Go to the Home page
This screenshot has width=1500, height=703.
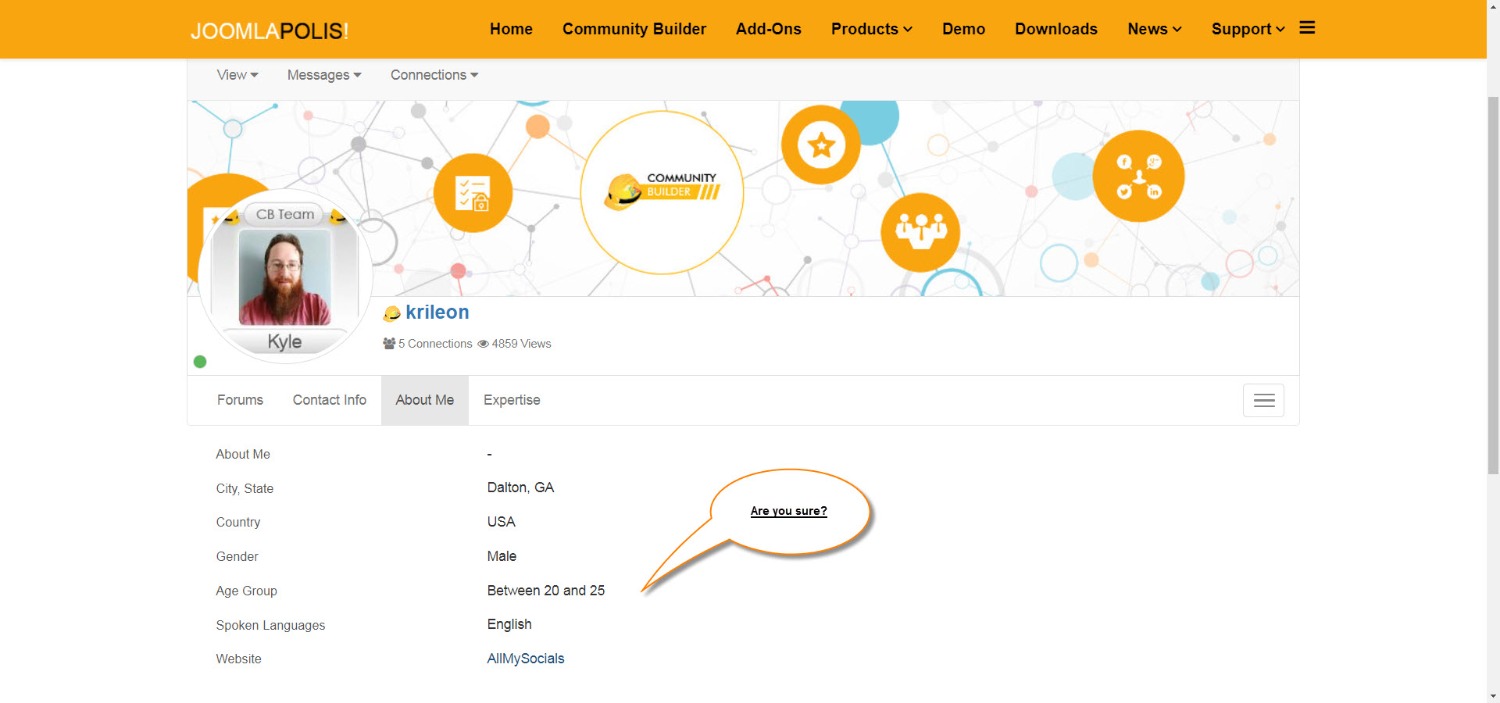point(511,29)
